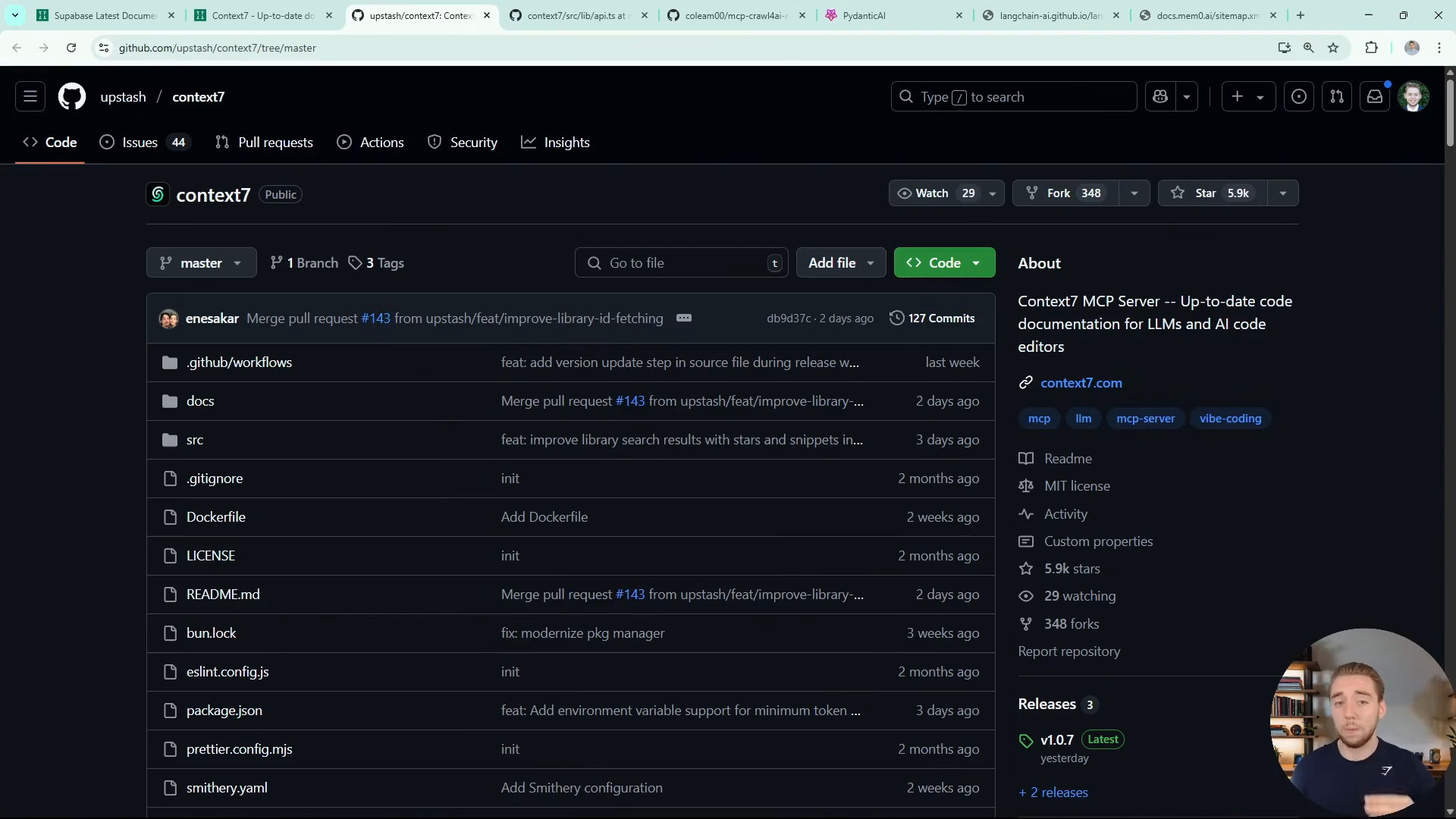Image resolution: width=1456 pixels, height=819 pixels.
Task: Focus the Go to file search field
Action: (681, 263)
